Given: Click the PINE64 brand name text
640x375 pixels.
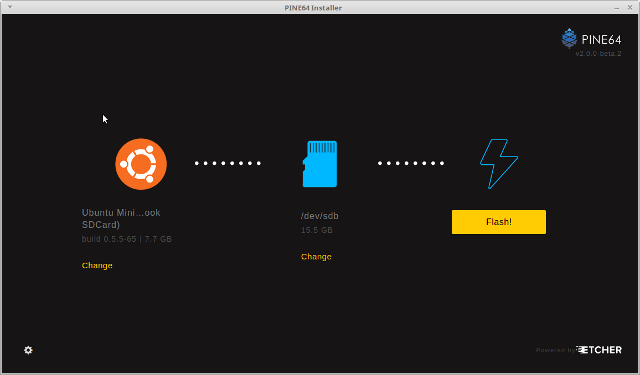Looking at the screenshot, I should pos(601,40).
